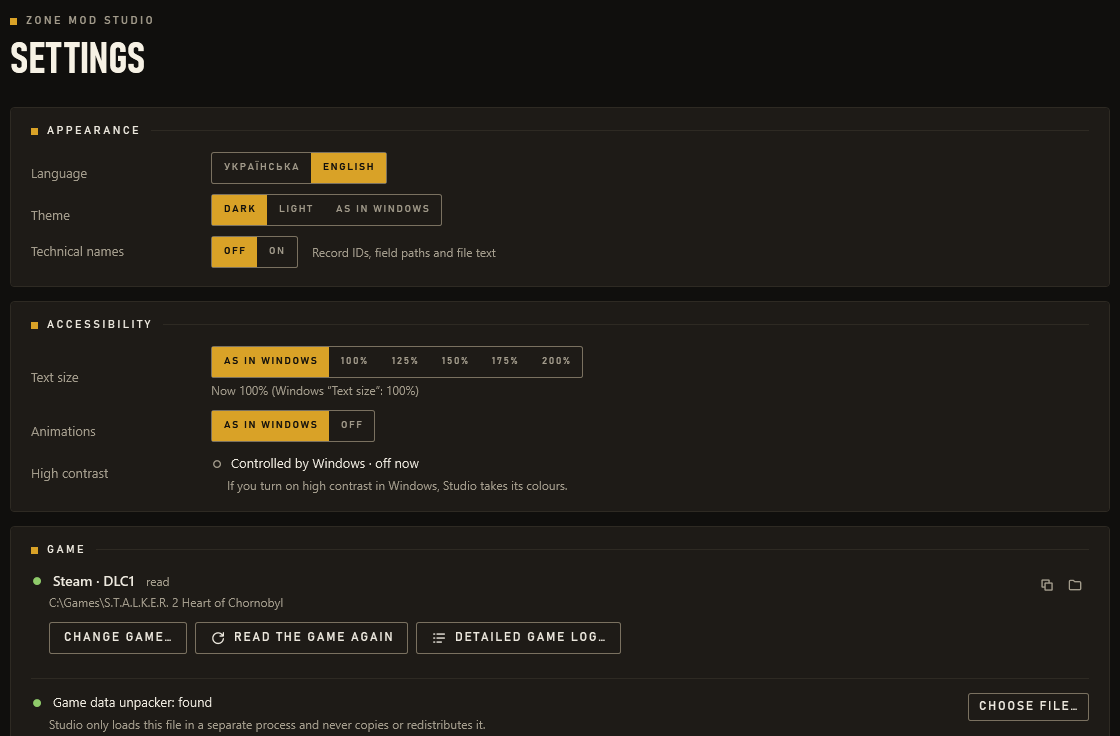Click Choose File for the unpacker
1120x736 pixels.
tap(1028, 707)
